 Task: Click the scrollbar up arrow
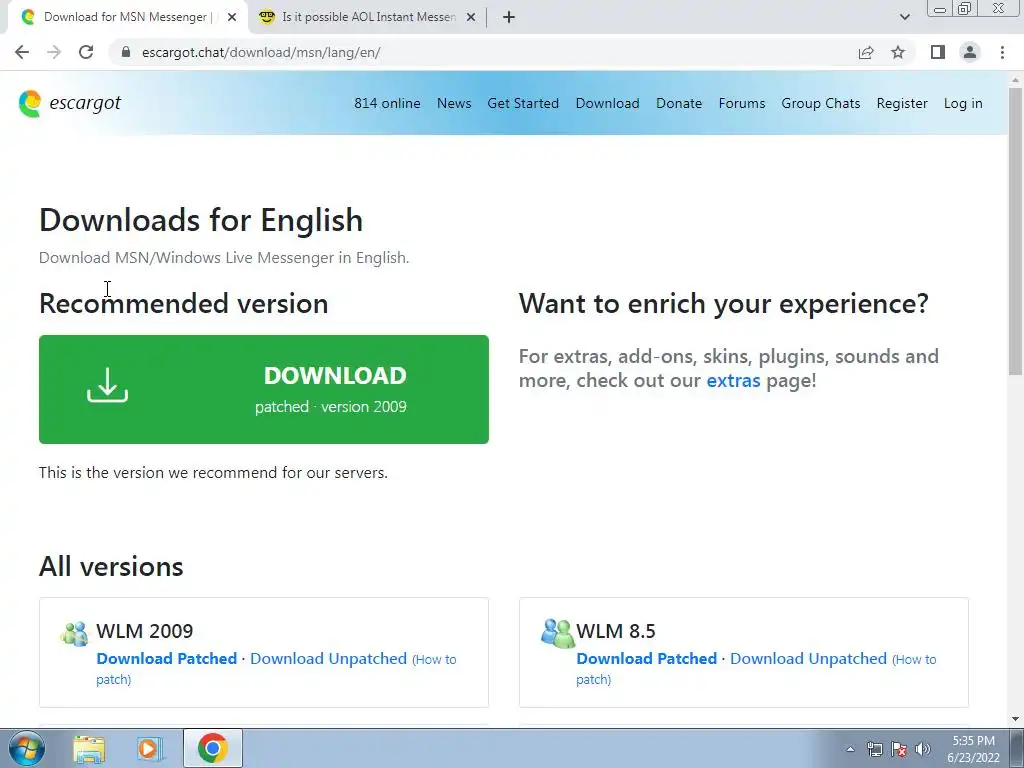pyautogui.click(x=1016, y=79)
